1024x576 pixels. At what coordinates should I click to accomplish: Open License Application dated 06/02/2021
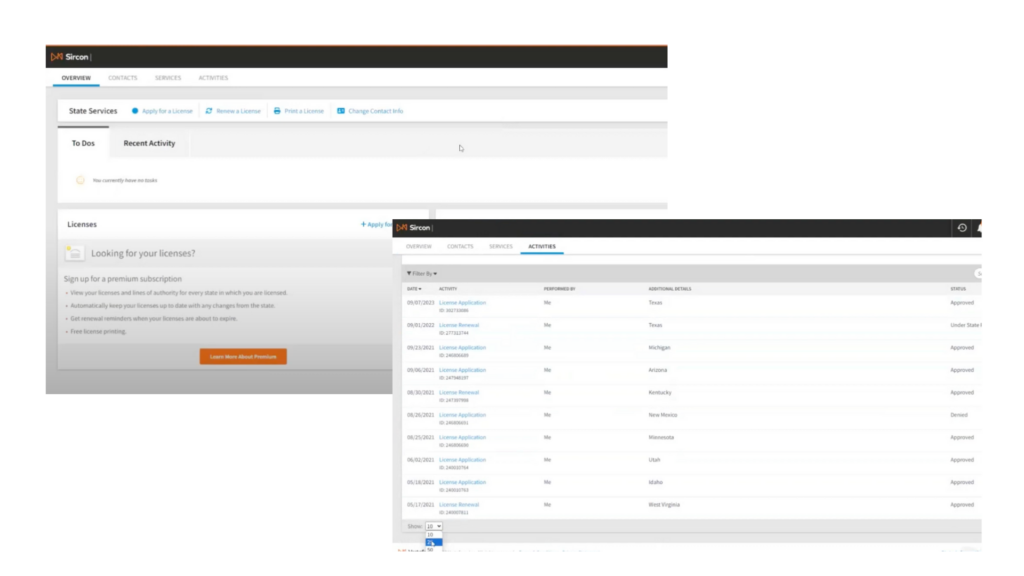pos(462,460)
